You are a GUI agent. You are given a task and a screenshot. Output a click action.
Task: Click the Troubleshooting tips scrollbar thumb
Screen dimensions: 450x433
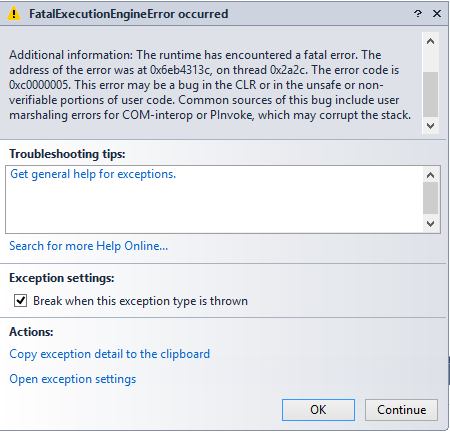click(x=430, y=198)
